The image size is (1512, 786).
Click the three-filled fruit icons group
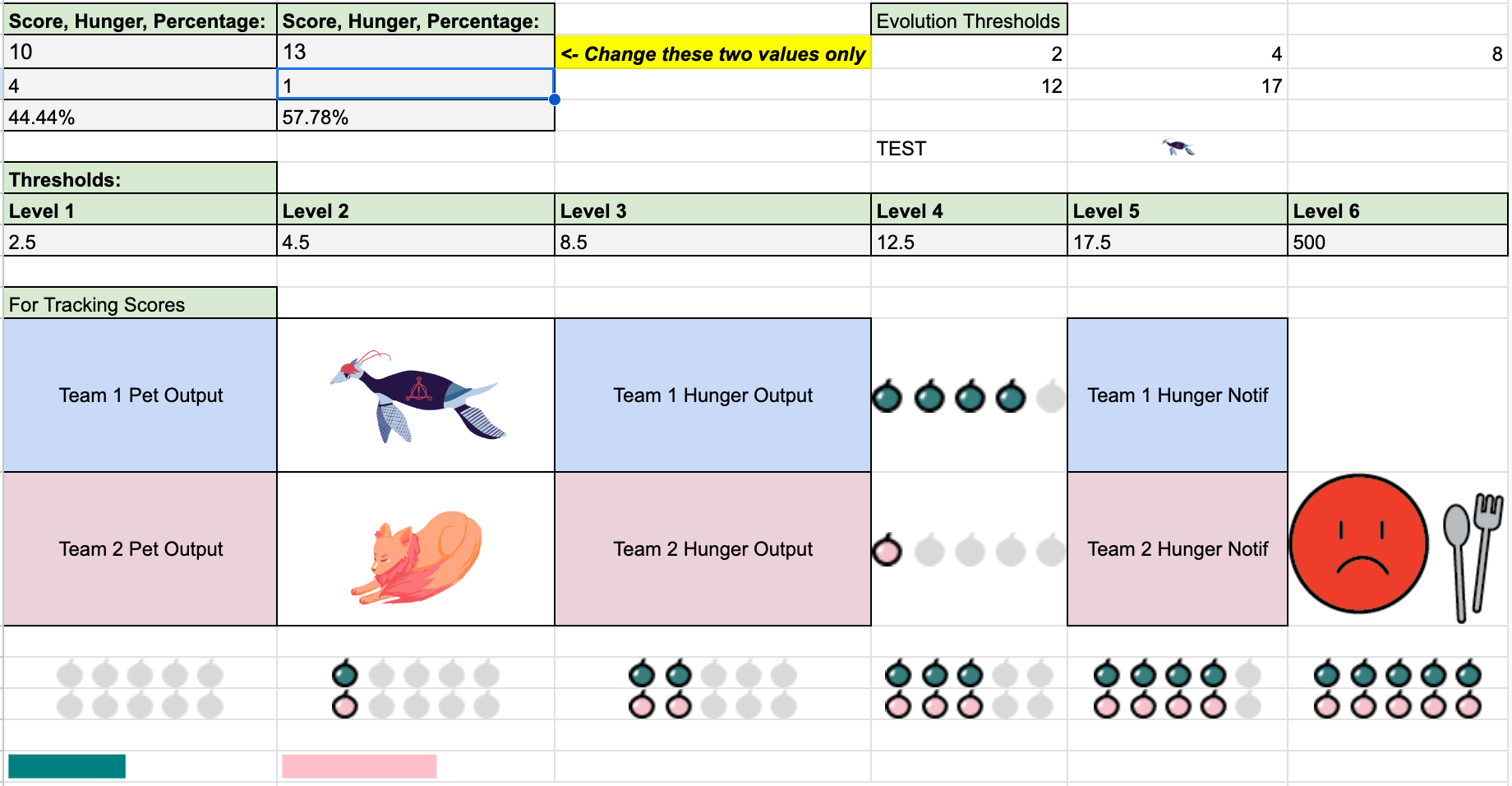click(969, 689)
